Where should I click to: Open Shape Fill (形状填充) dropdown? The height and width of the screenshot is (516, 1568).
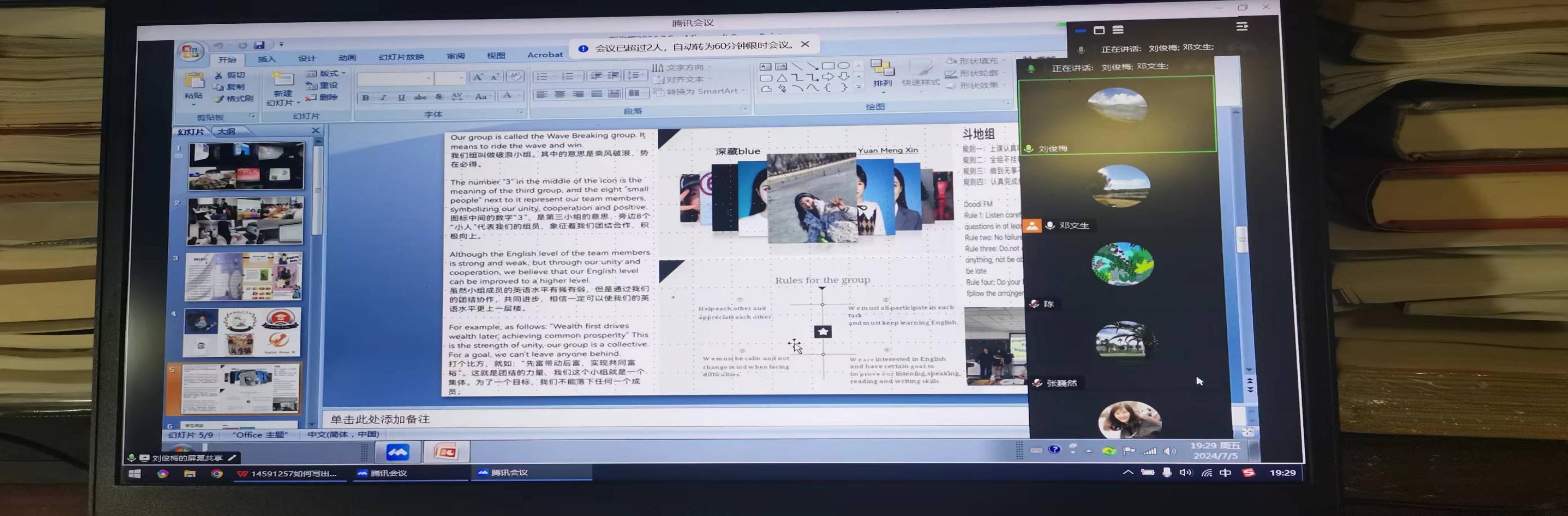[975, 61]
